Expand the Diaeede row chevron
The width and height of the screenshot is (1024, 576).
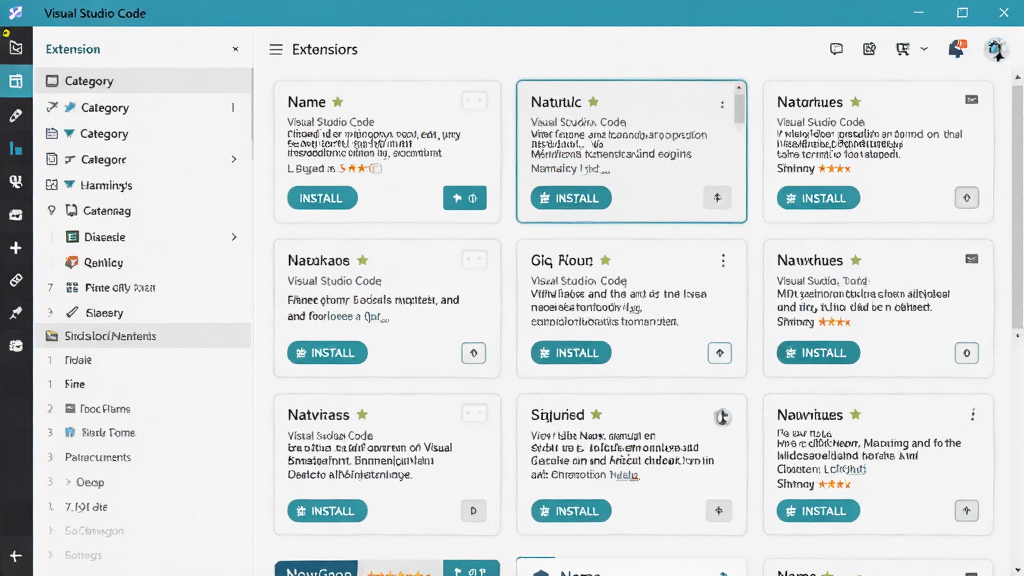(x=234, y=237)
